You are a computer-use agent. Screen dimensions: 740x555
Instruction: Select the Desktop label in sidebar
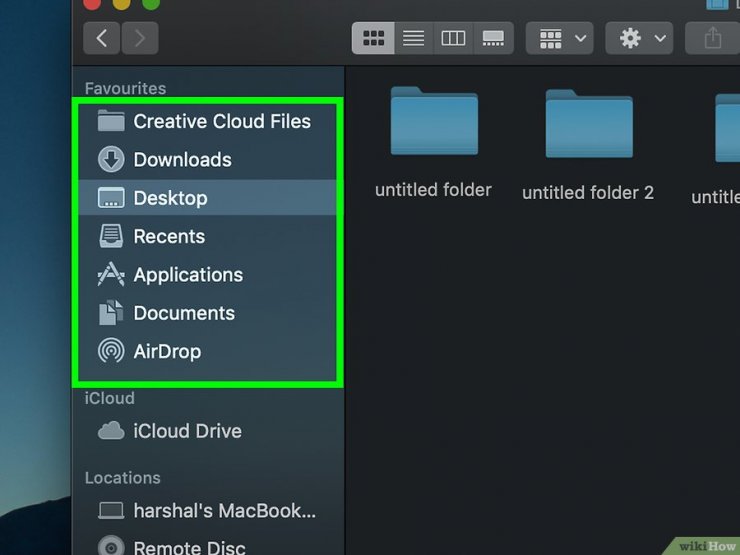(170, 198)
